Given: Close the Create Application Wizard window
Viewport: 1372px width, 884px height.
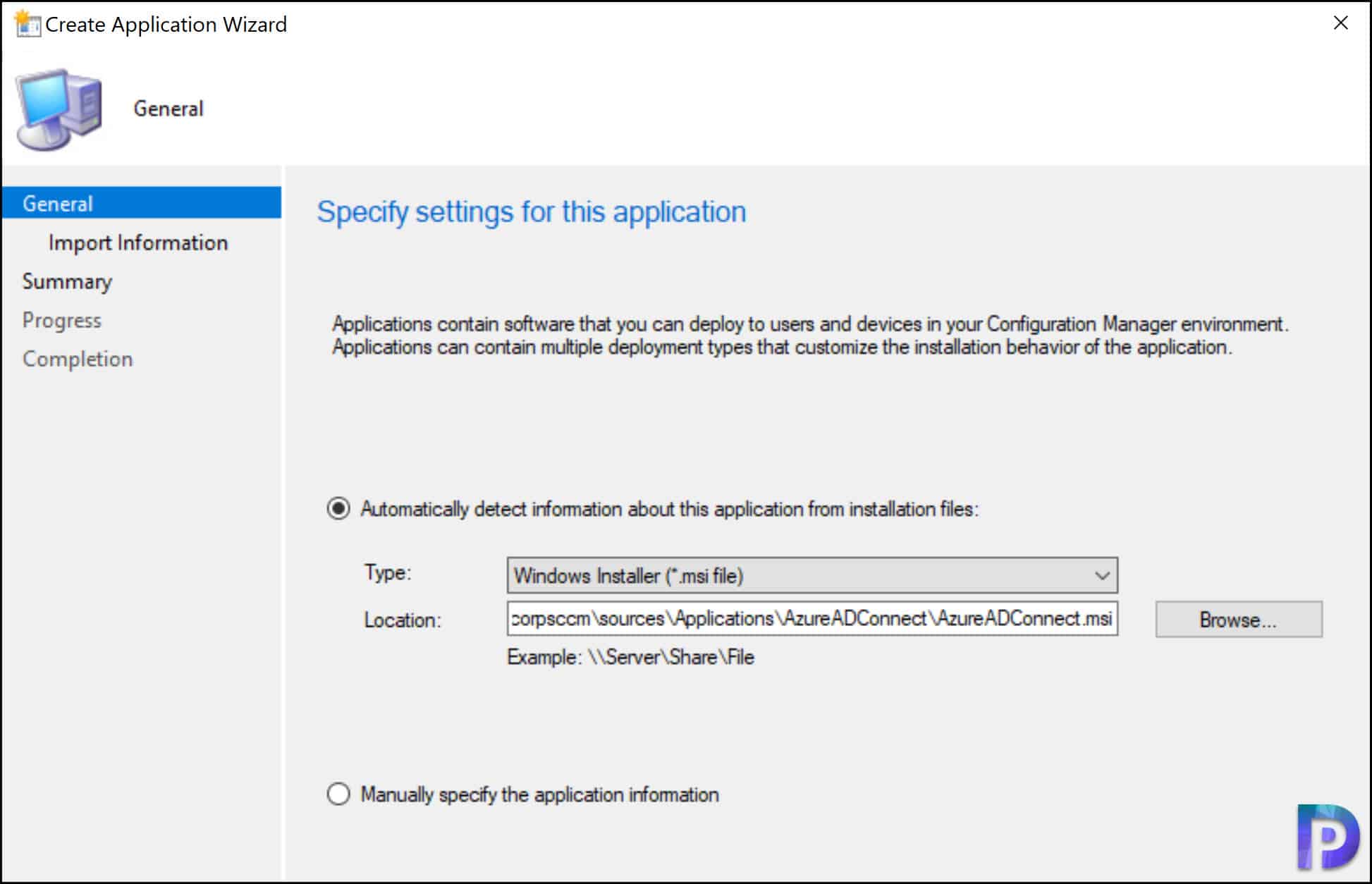Looking at the screenshot, I should tap(1340, 23).
